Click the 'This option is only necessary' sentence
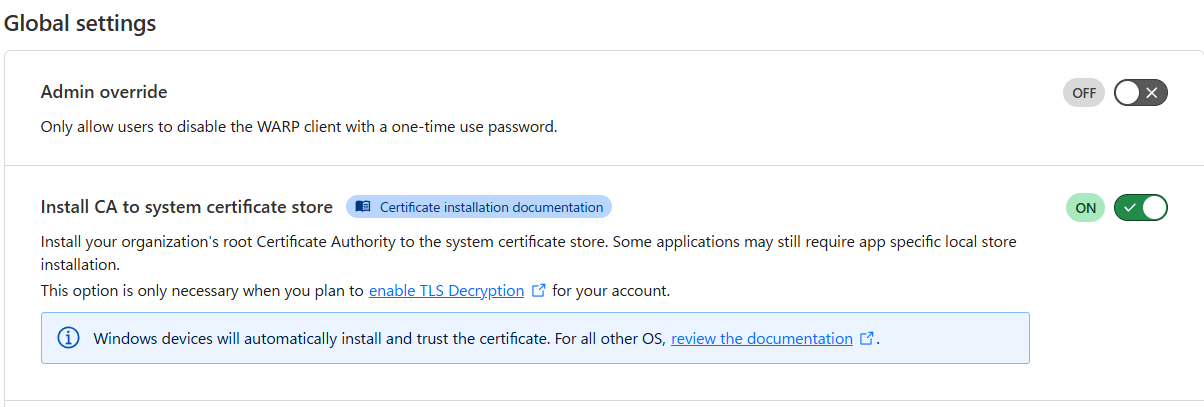 355,291
